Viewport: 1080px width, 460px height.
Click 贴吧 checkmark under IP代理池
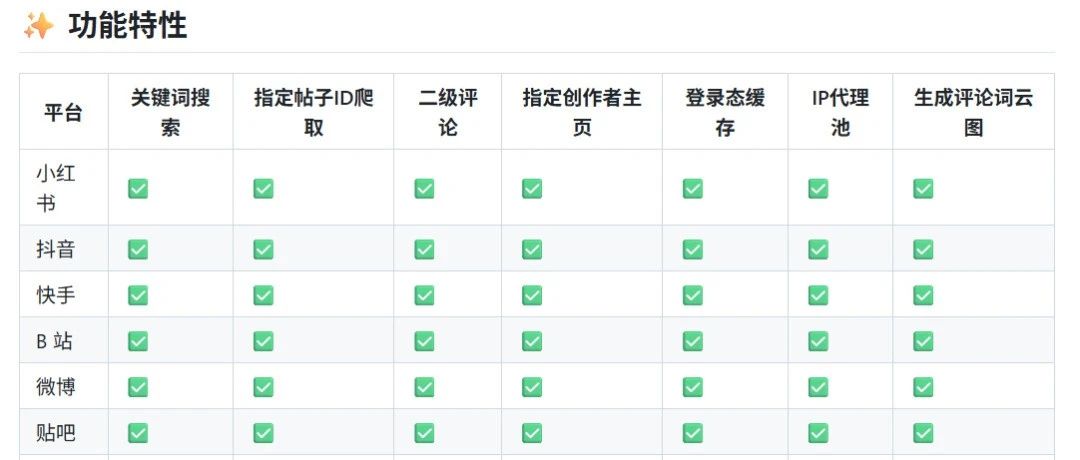coord(818,433)
